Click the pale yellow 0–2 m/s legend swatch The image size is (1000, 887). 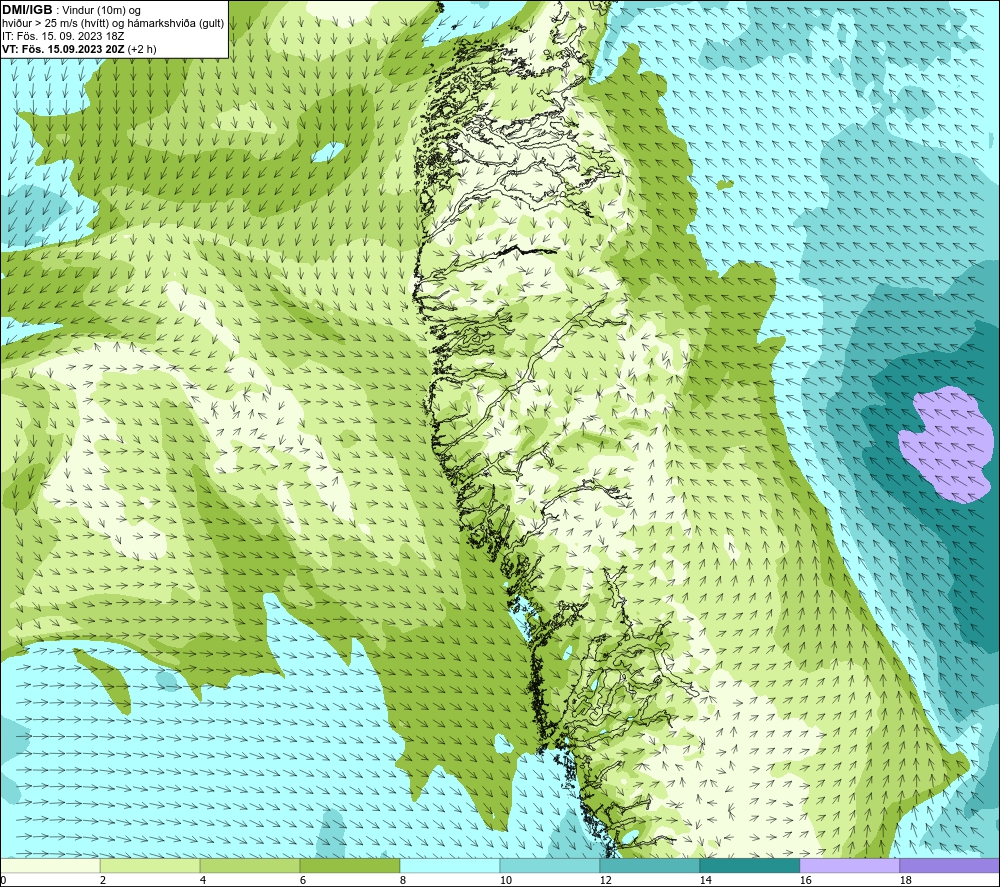pos(50,865)
